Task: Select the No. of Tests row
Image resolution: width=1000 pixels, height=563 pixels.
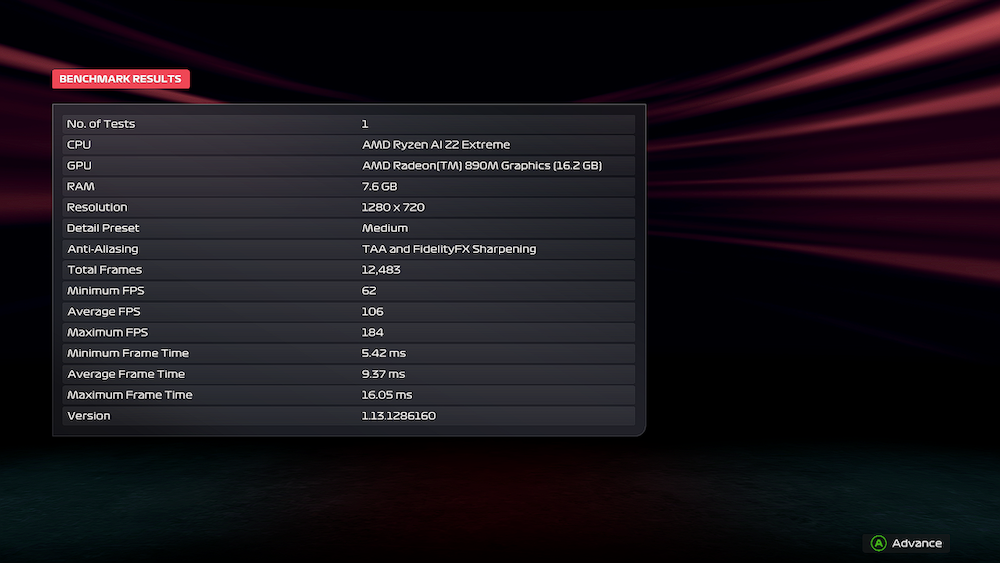Action: (x=348, y=124)
